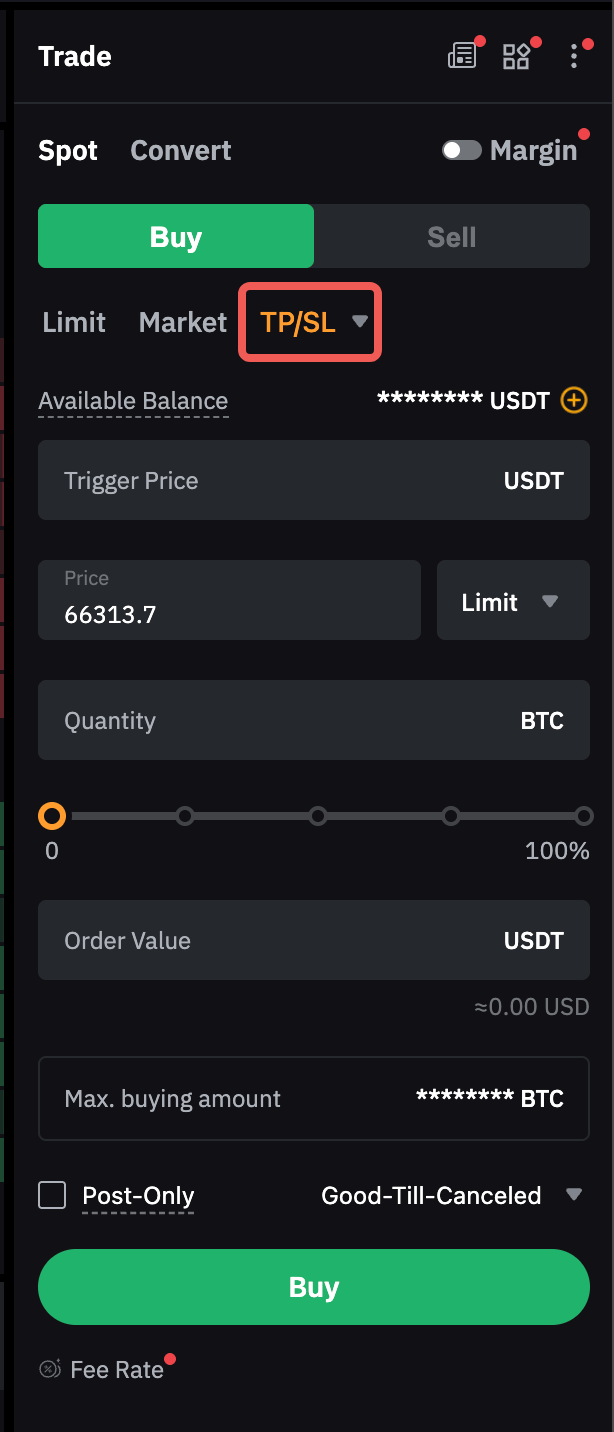Open the three-dot more options menu
This screenshot has width=614, height=1432.
point(574,56)
